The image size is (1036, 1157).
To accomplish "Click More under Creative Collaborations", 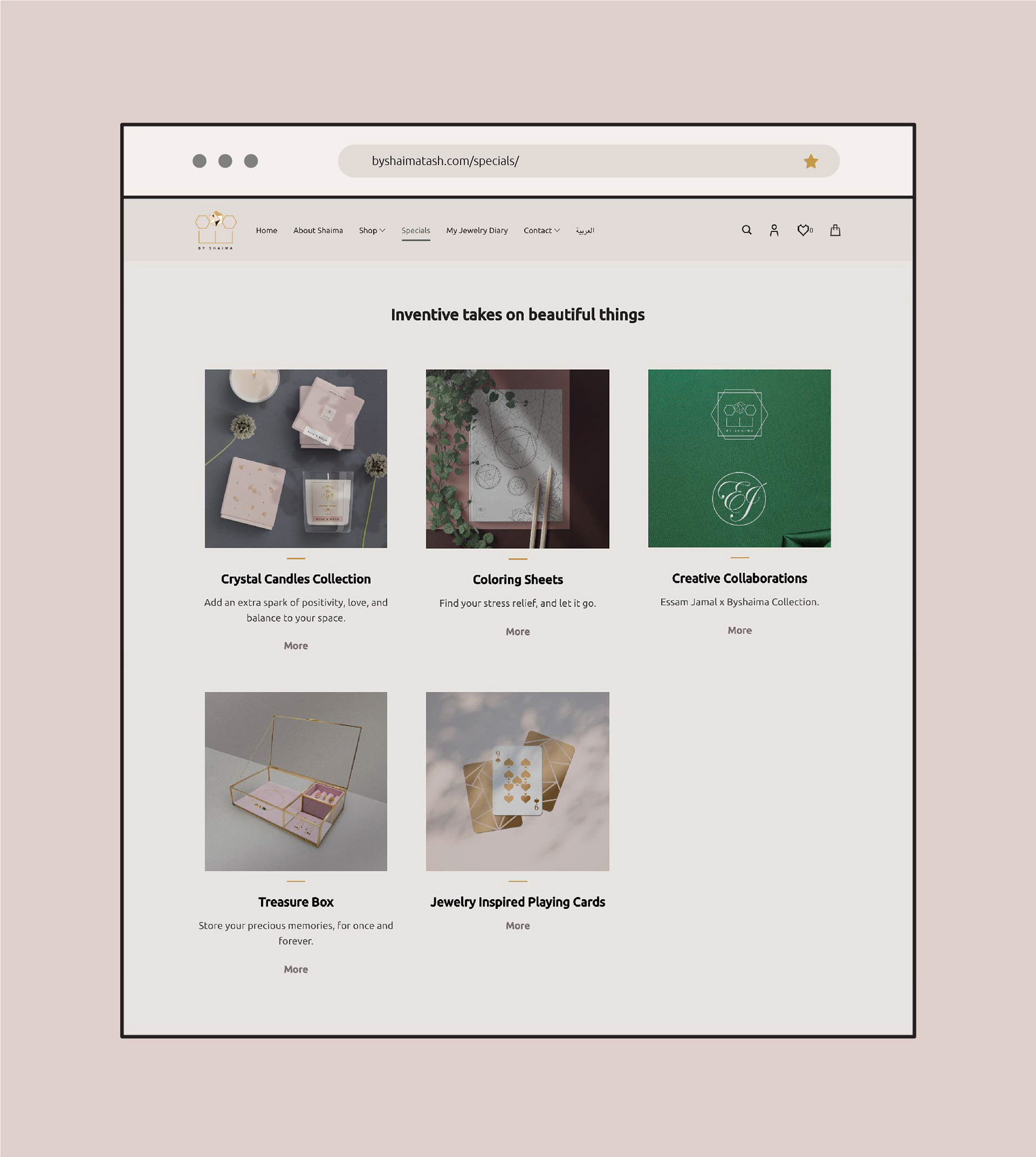I will [x=739, y=630].
